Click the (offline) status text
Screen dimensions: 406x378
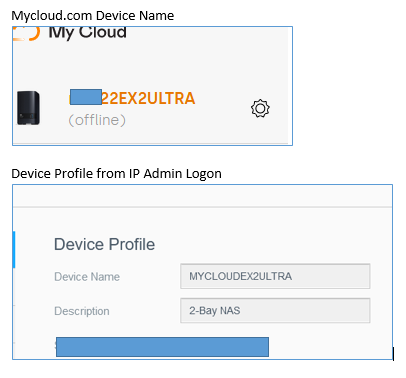click(97, 120)
